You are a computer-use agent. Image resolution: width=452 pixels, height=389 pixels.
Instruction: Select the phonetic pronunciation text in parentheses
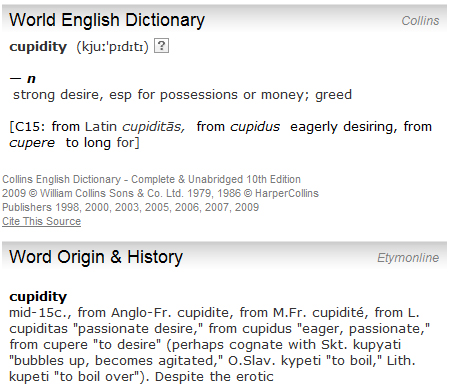112,47
